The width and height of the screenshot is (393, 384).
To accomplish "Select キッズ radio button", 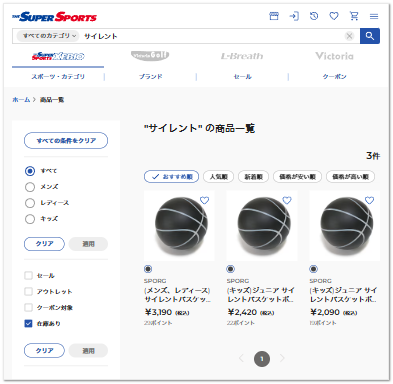I will tap(30, 219).
